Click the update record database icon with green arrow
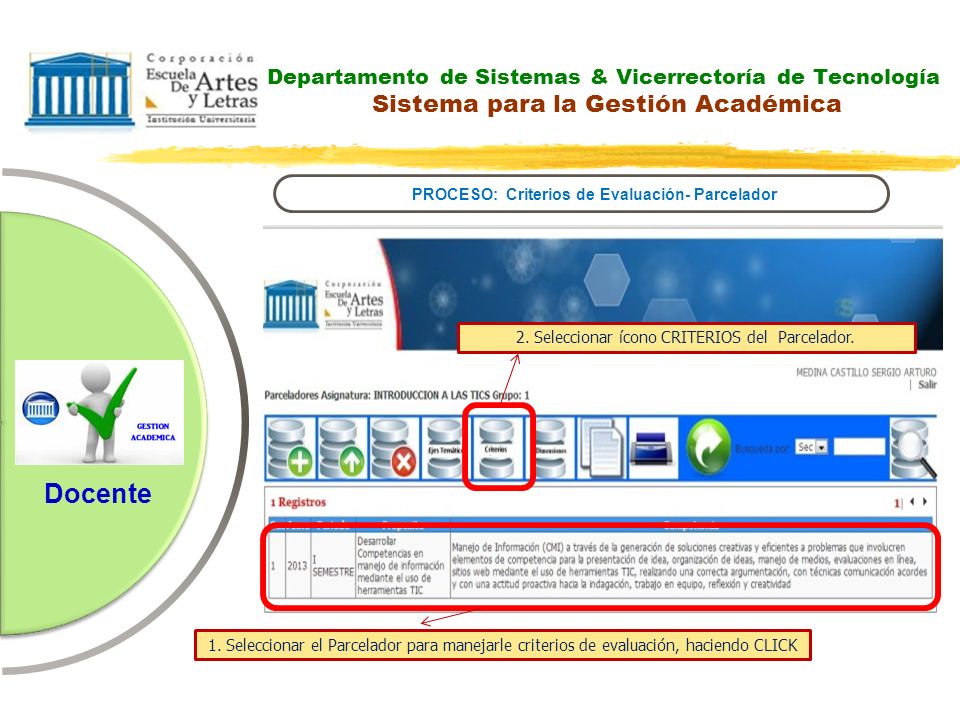Screen dimensions: 960x720 [x=342, y=448]
